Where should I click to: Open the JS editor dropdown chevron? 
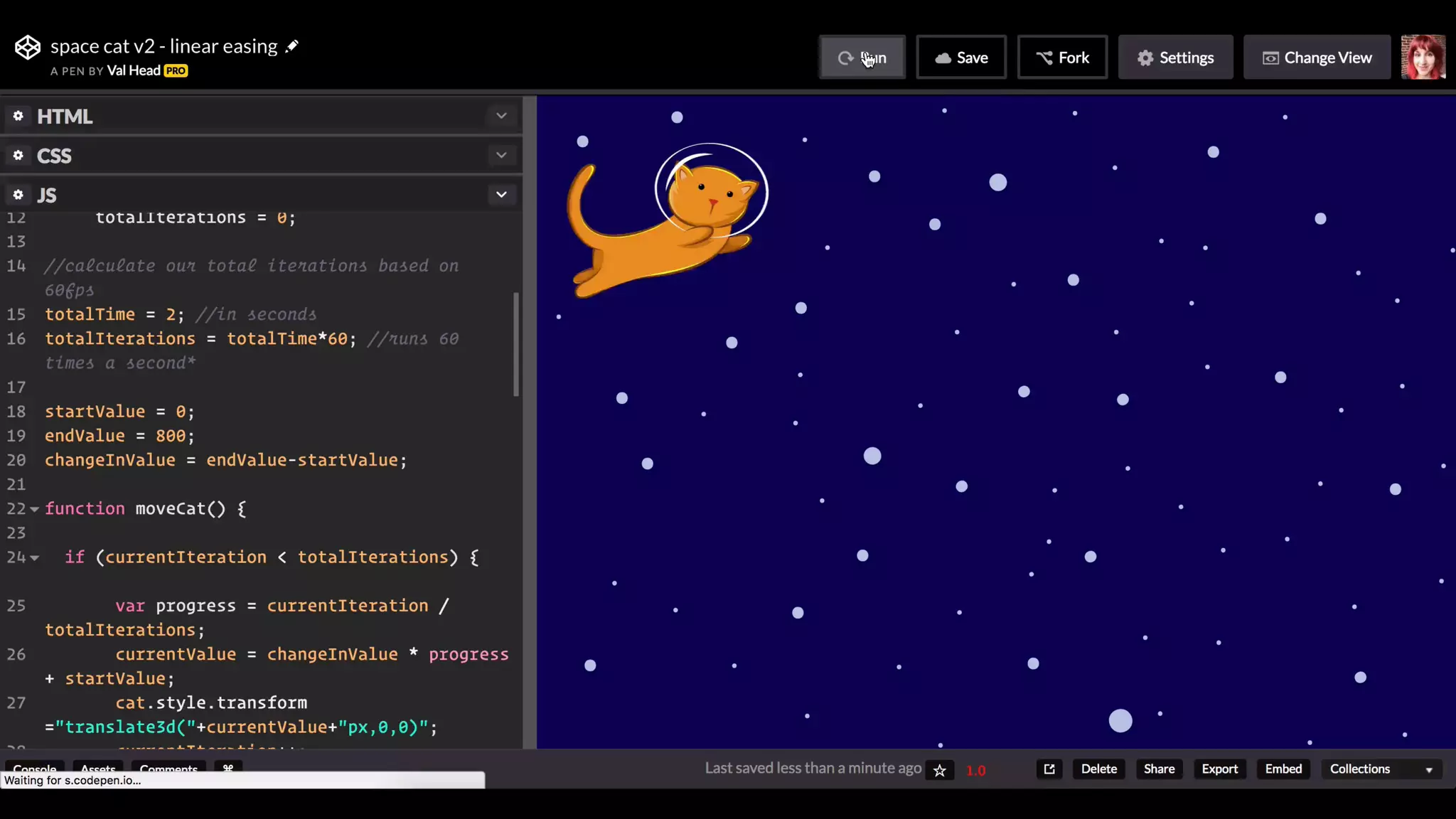click(x=501, y=194)
